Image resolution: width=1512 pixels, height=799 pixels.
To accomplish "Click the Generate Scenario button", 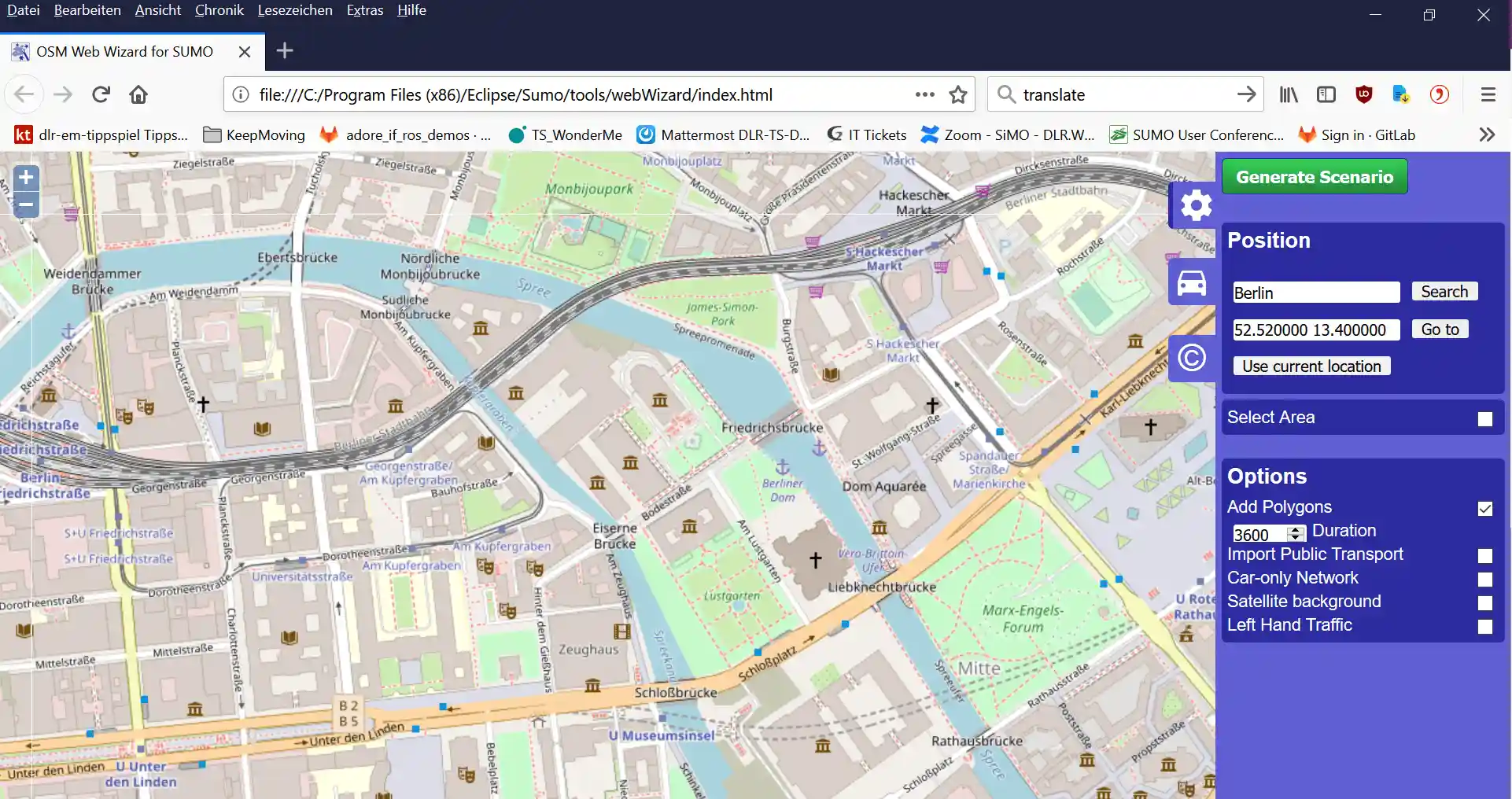I will 1314,177.
